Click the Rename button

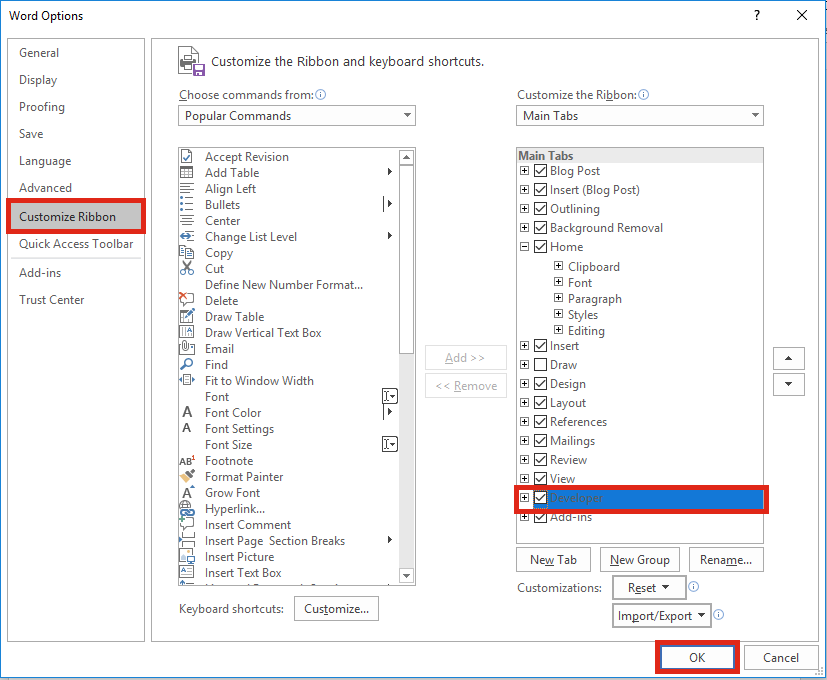click(x=726, y=559)
